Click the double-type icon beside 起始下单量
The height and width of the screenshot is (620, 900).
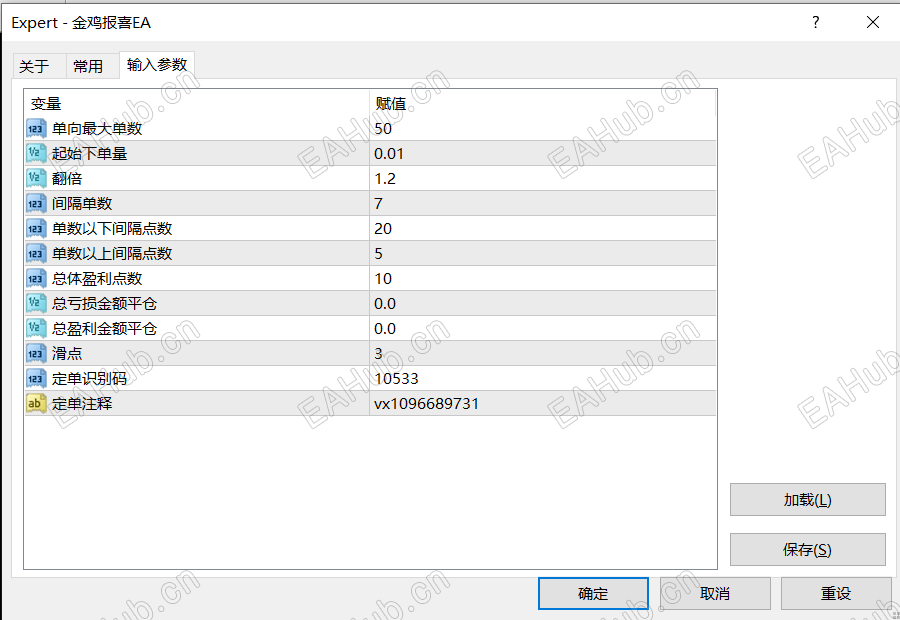pyautogui.click(x=36, y=153)
